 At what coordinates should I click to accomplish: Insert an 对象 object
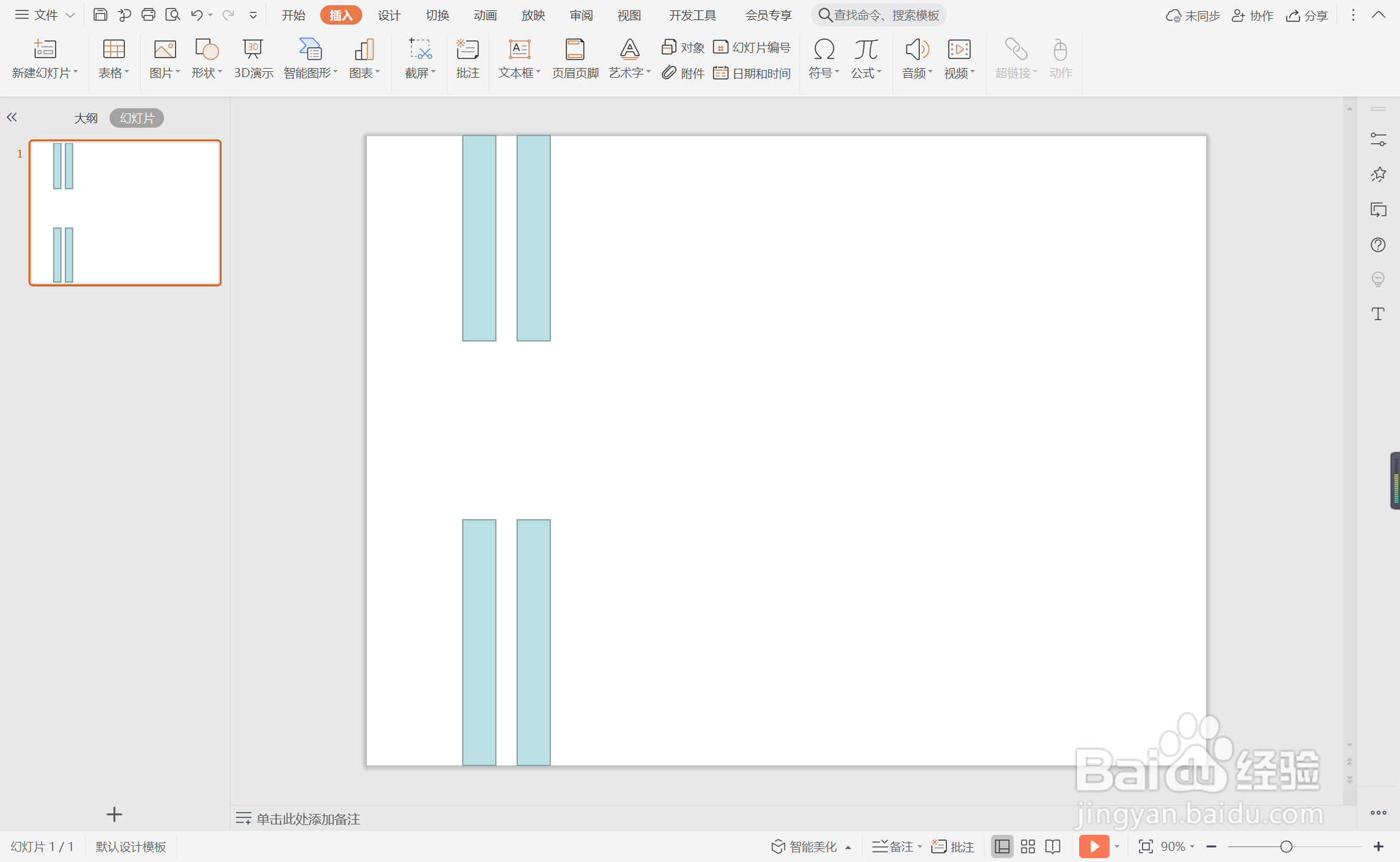[x=683, y=47]
